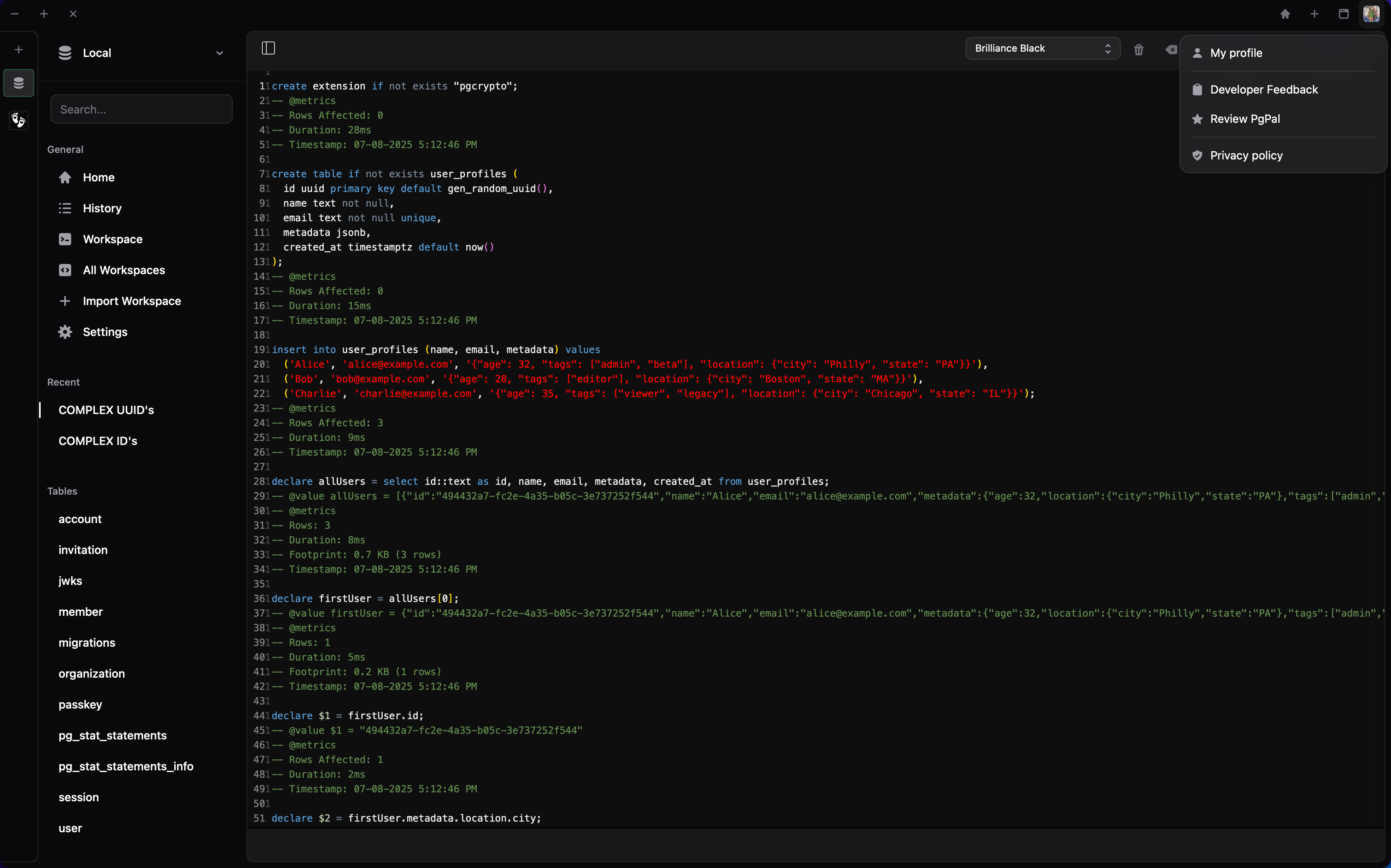Show All Workspaces
Viewport: 1391px width, 868px height.
tap(141, 270)
